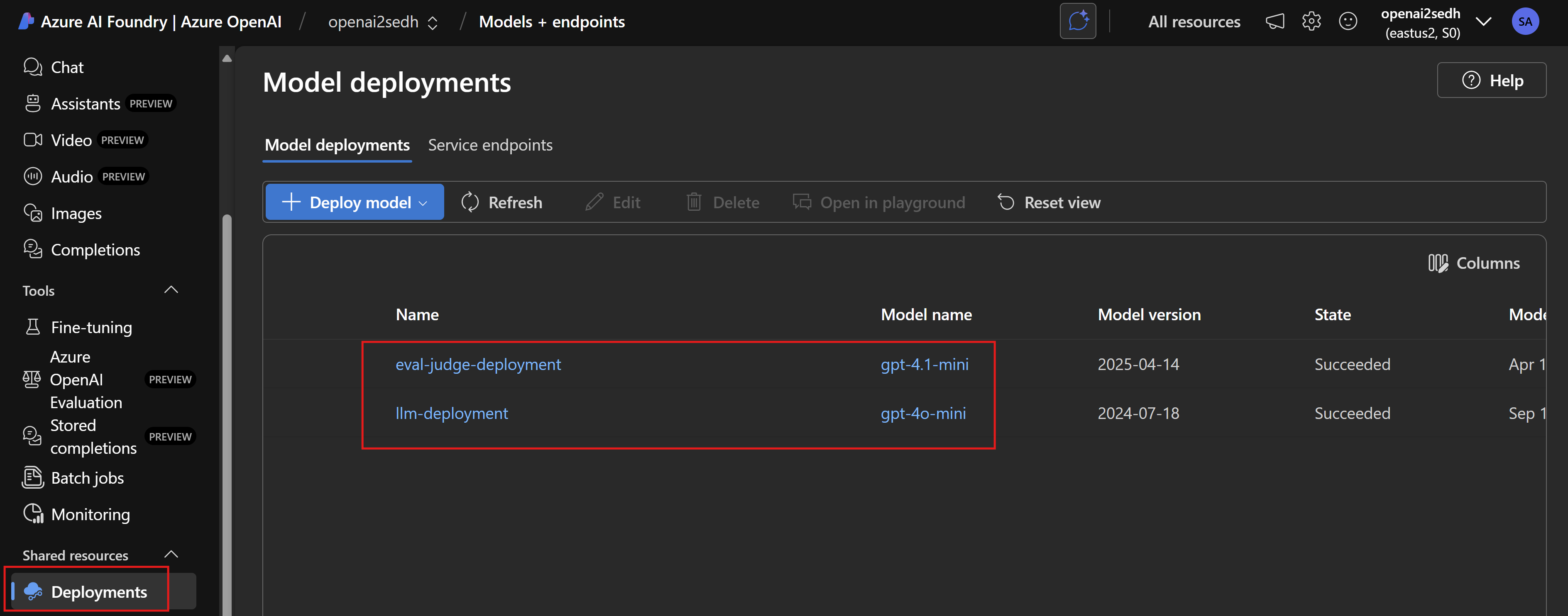Sort by State column header
Image resolution: width=1568 pixels, height=616 pixels.
[x=1333, y=314]
